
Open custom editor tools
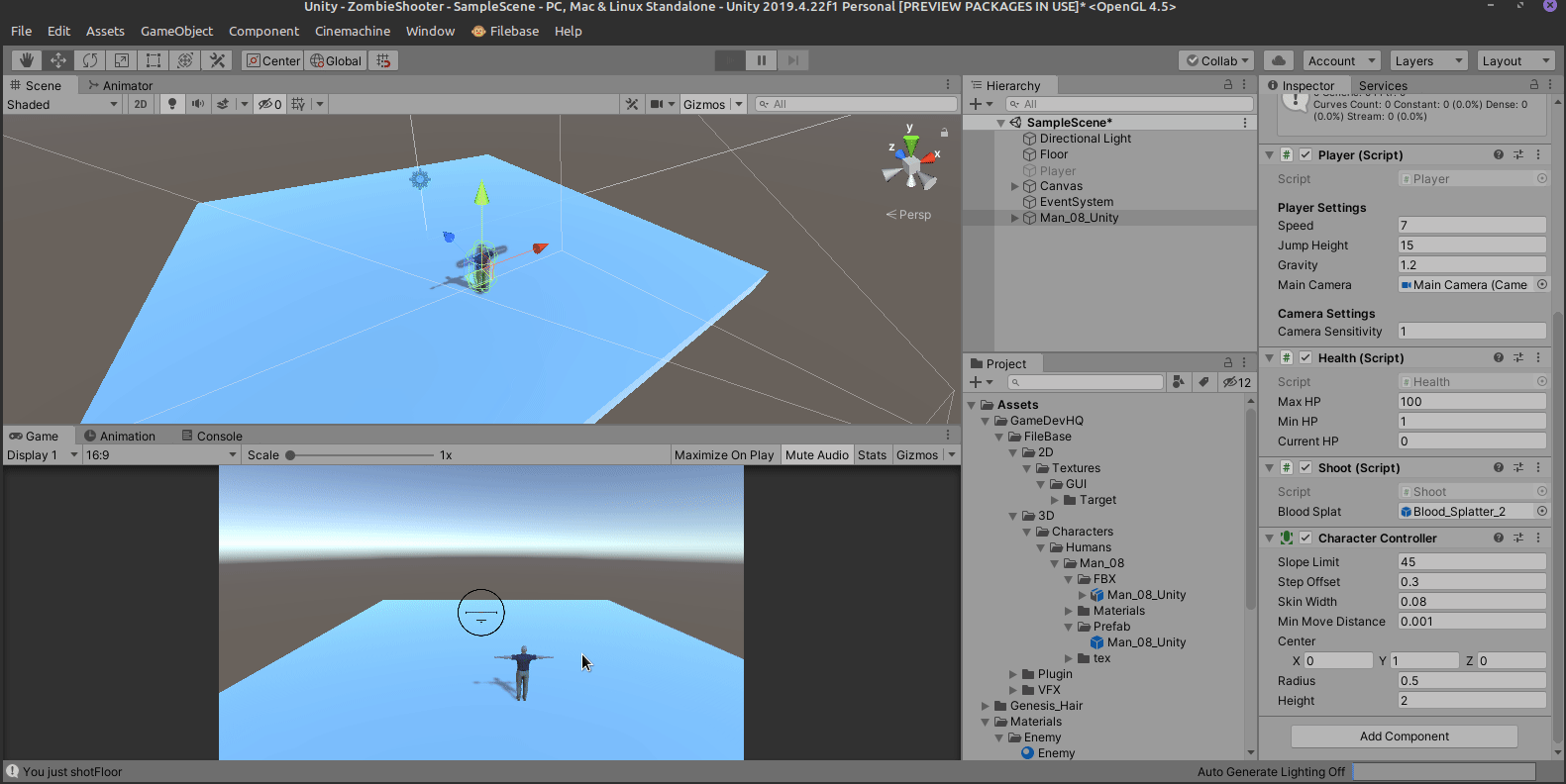(x=217, y=60)
